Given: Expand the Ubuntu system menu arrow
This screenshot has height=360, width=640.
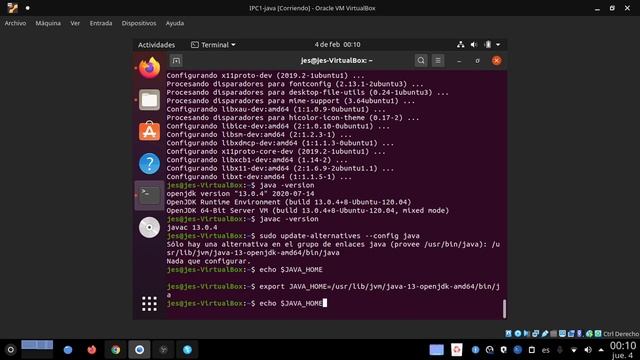Looking at the screenshot, I should [x=498, y=44].
